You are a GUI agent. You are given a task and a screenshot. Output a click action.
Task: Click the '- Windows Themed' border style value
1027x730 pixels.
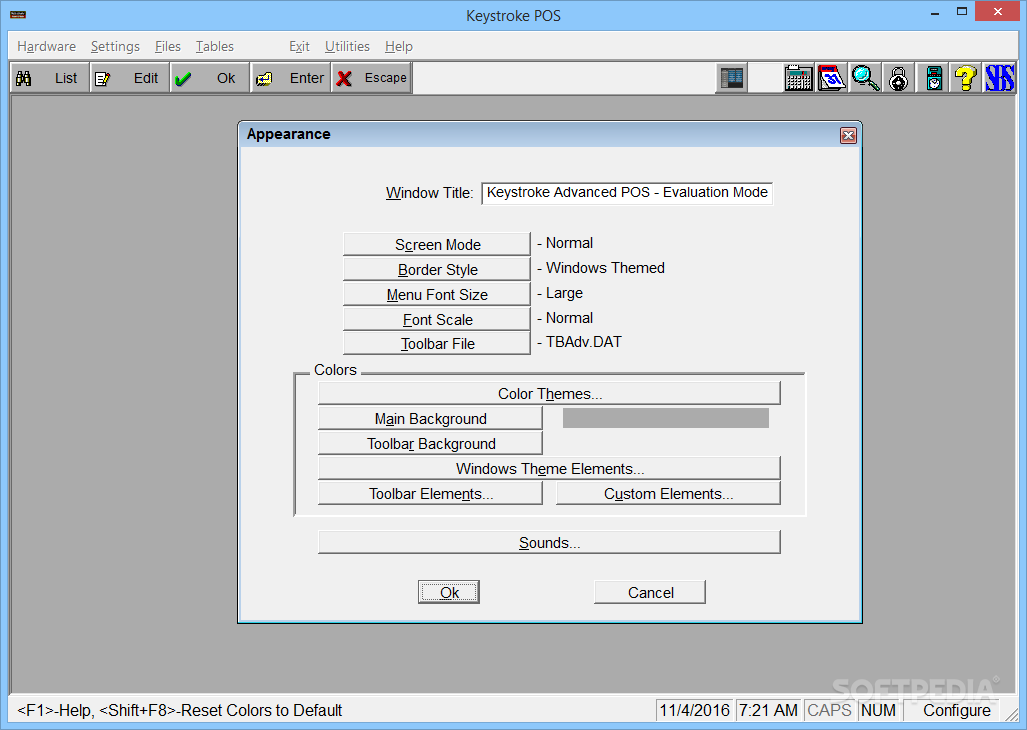(x=601, y=268)
